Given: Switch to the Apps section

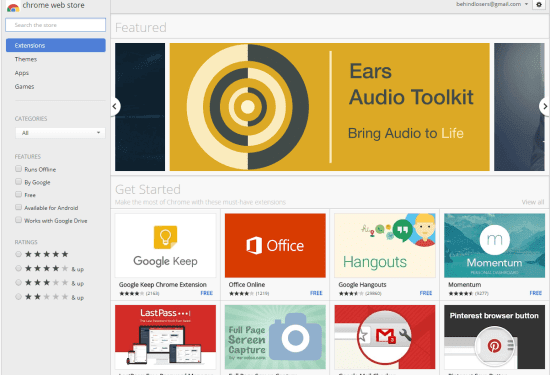Looking at the screenshot, I should point(22,73).
